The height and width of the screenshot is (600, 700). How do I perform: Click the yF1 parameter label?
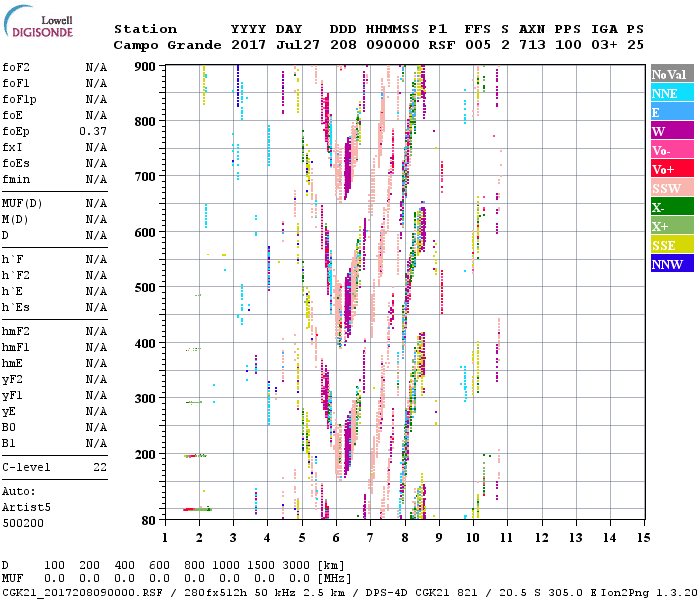point(12,396)
